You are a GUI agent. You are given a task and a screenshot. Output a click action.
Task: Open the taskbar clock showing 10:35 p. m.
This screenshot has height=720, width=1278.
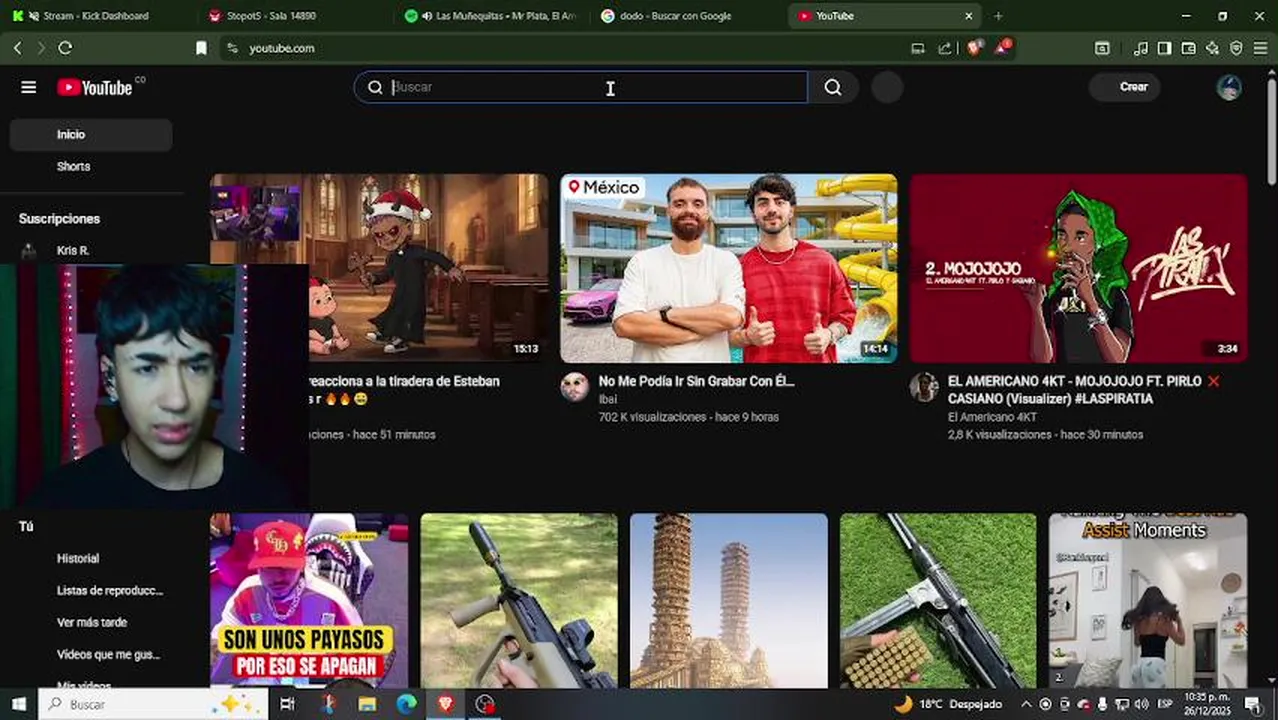pos(1209,704)
